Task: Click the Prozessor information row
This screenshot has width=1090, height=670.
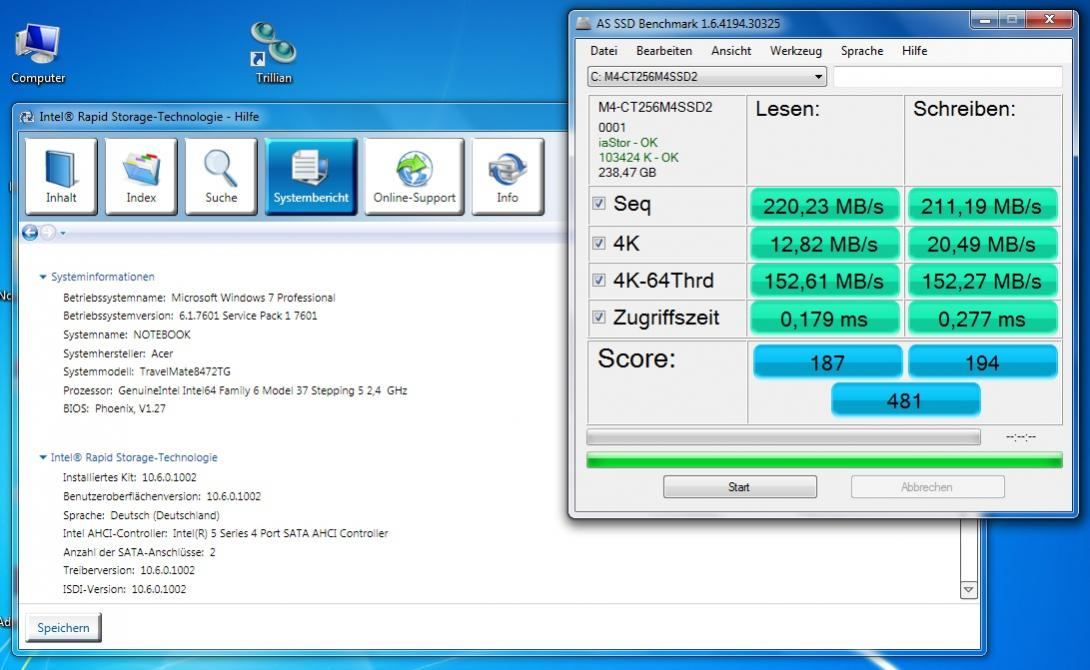Action: point(235,391)
